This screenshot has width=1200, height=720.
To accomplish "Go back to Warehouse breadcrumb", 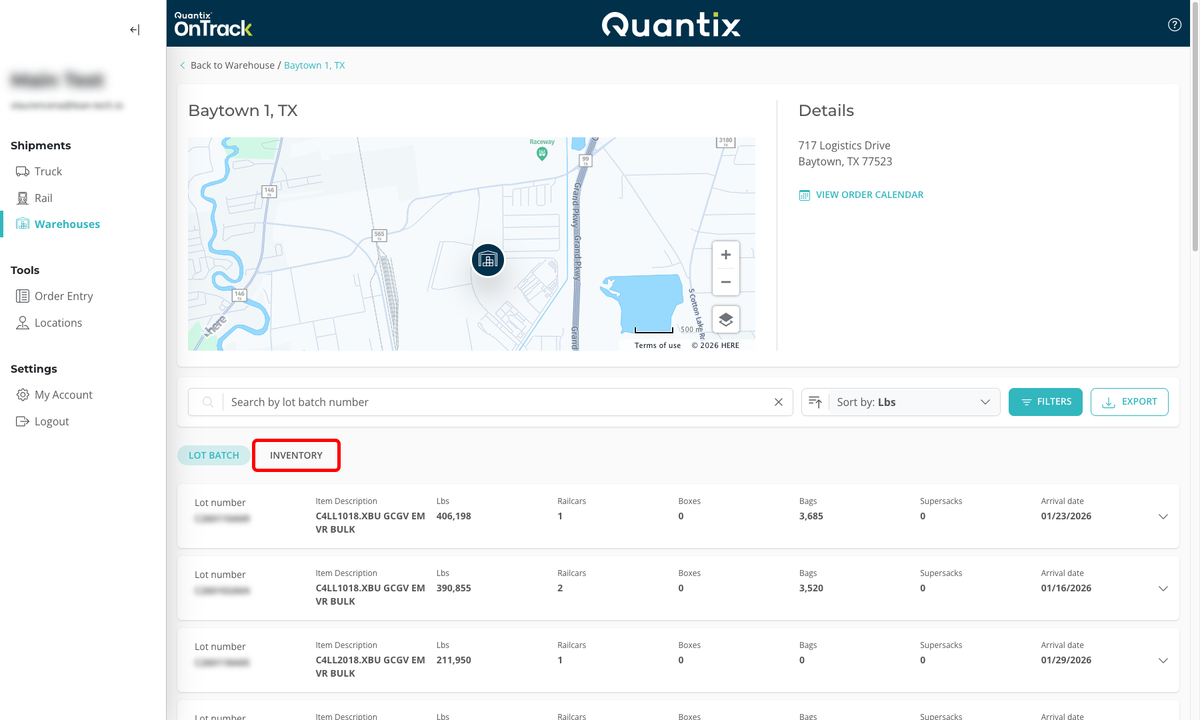I will click(232, 65).
